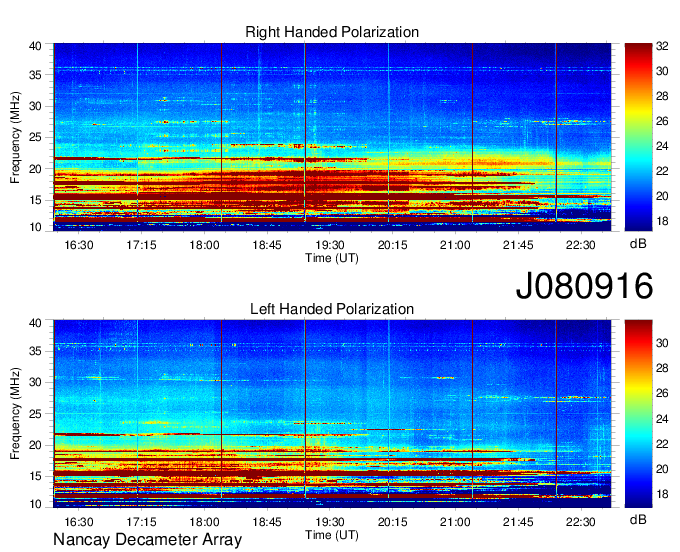Screen dimensions: 680x552
Task: Click 40 MHz tick on right-handed frequency axis
Action: click(x=35, y=46)
